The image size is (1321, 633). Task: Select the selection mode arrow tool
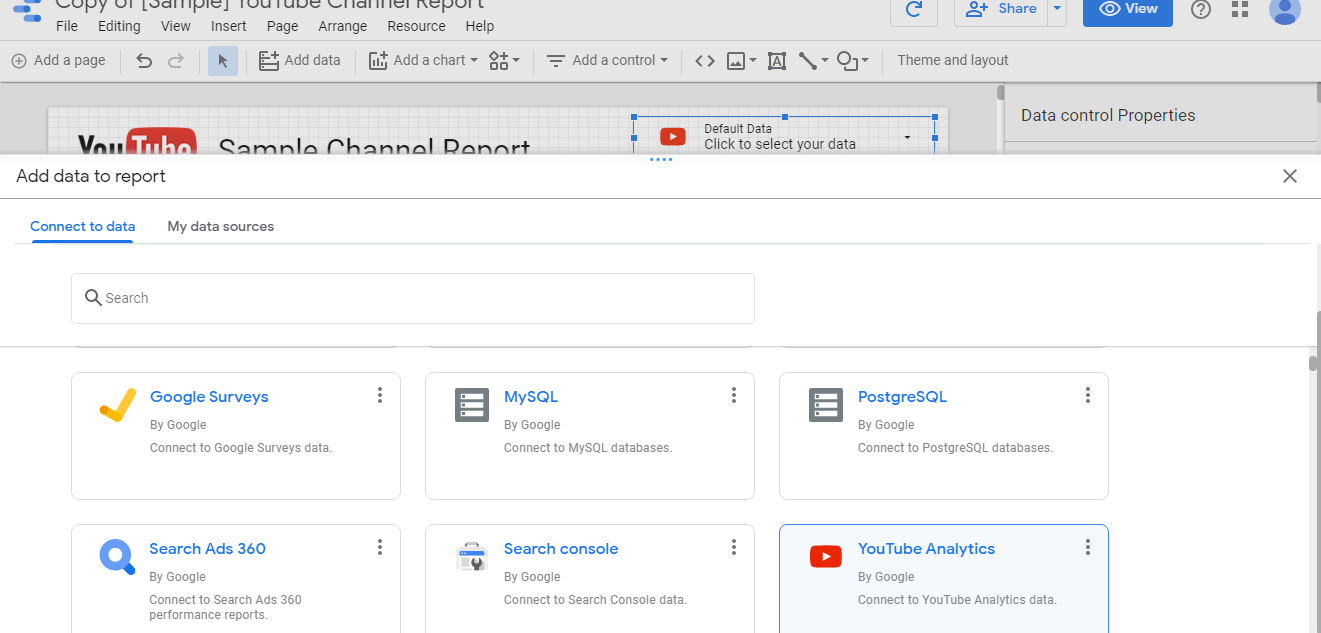coord(223,61)
